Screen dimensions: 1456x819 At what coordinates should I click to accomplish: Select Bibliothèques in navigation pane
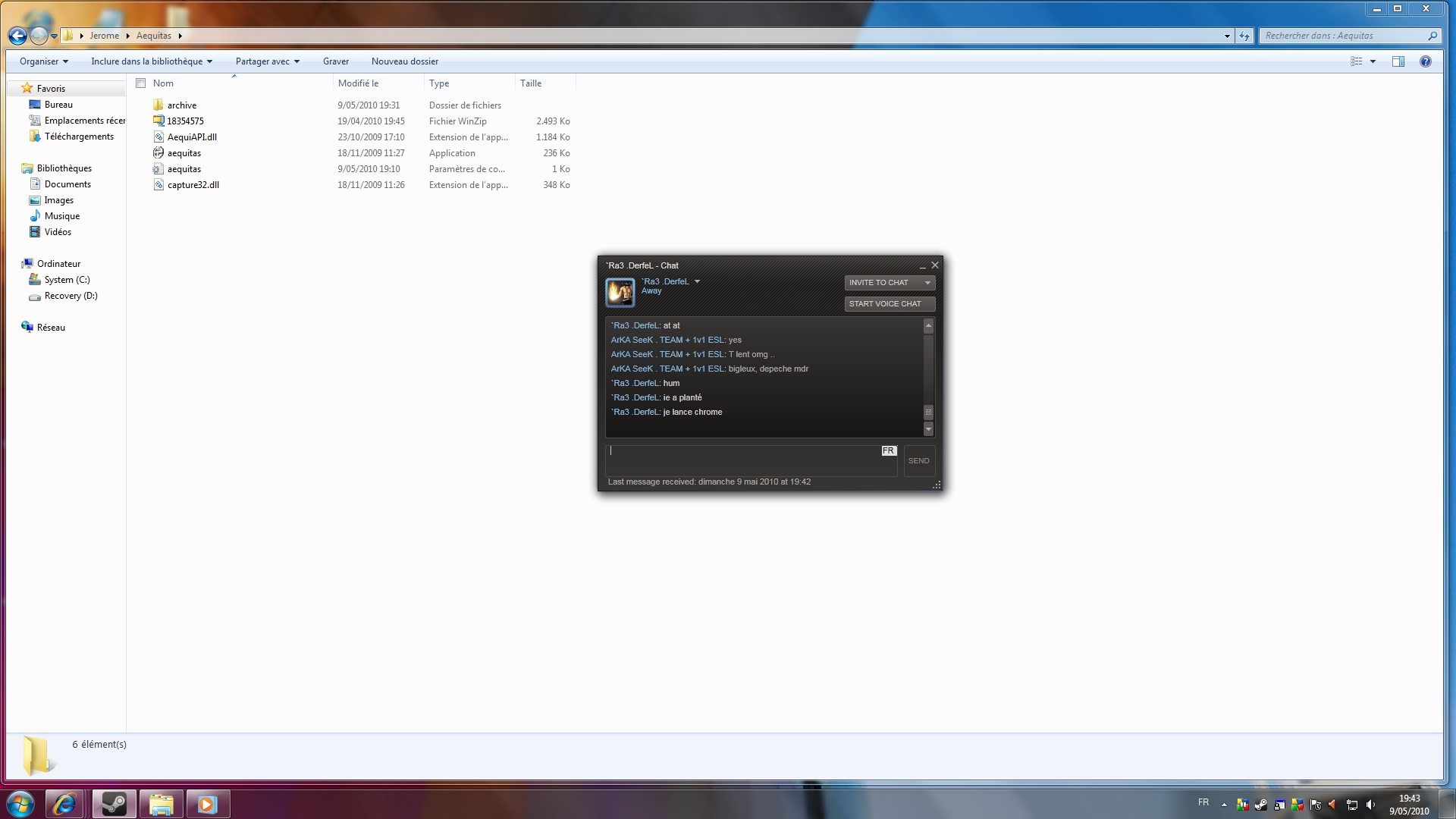pos(64,168)
